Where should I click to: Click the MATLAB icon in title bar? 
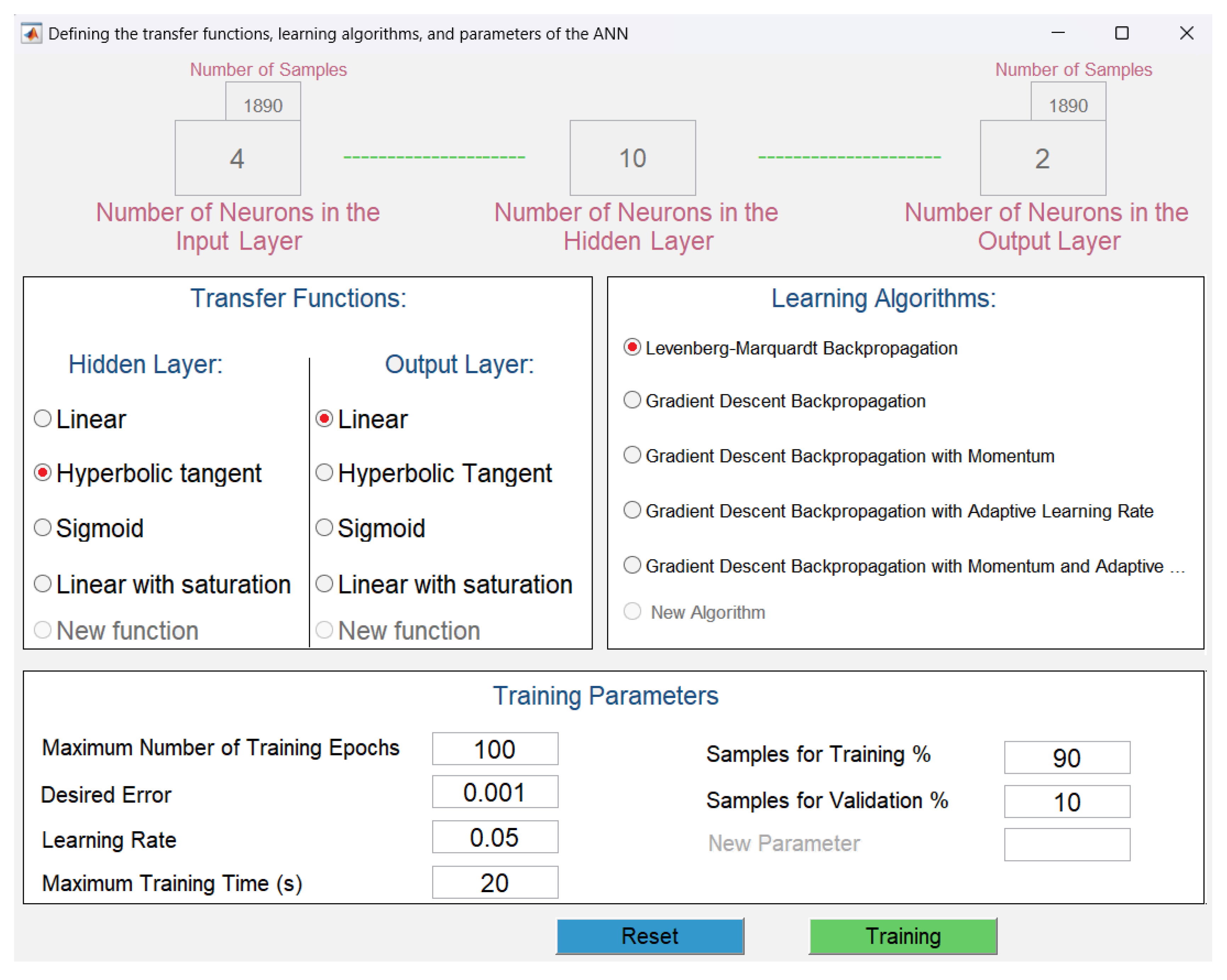point(31,34)
